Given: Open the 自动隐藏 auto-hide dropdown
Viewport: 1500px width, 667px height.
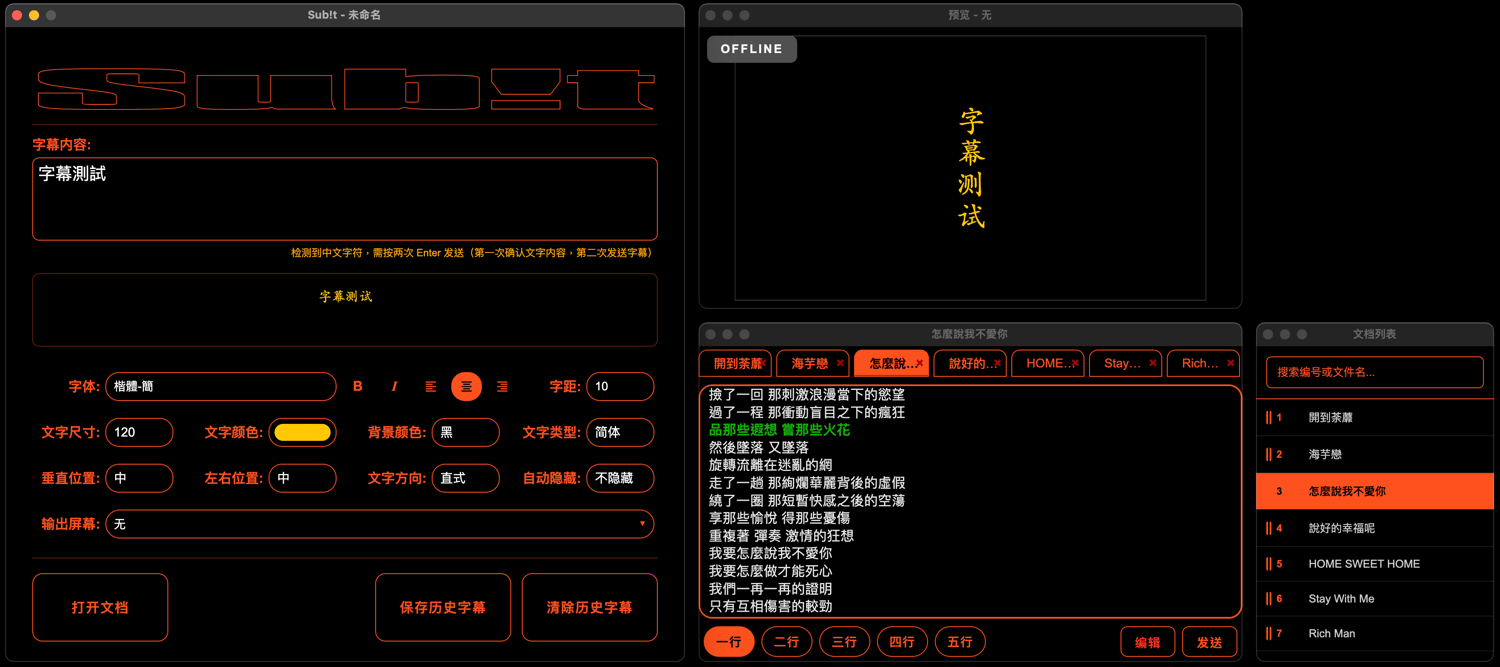Looking at the screenshot, I should [x=620, y=479].
